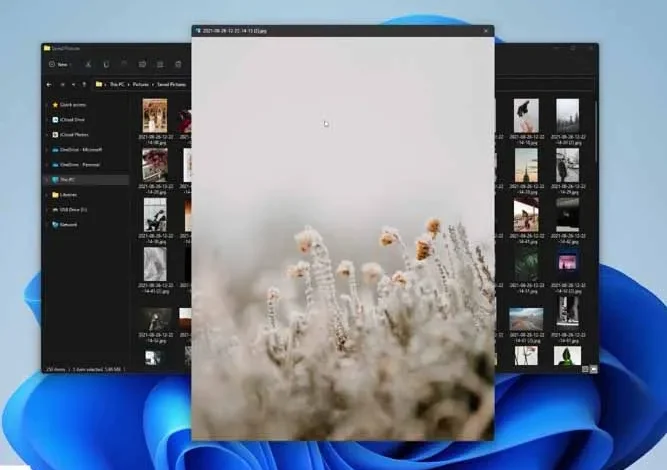Select the dark green leaves thumbnail

526,264
